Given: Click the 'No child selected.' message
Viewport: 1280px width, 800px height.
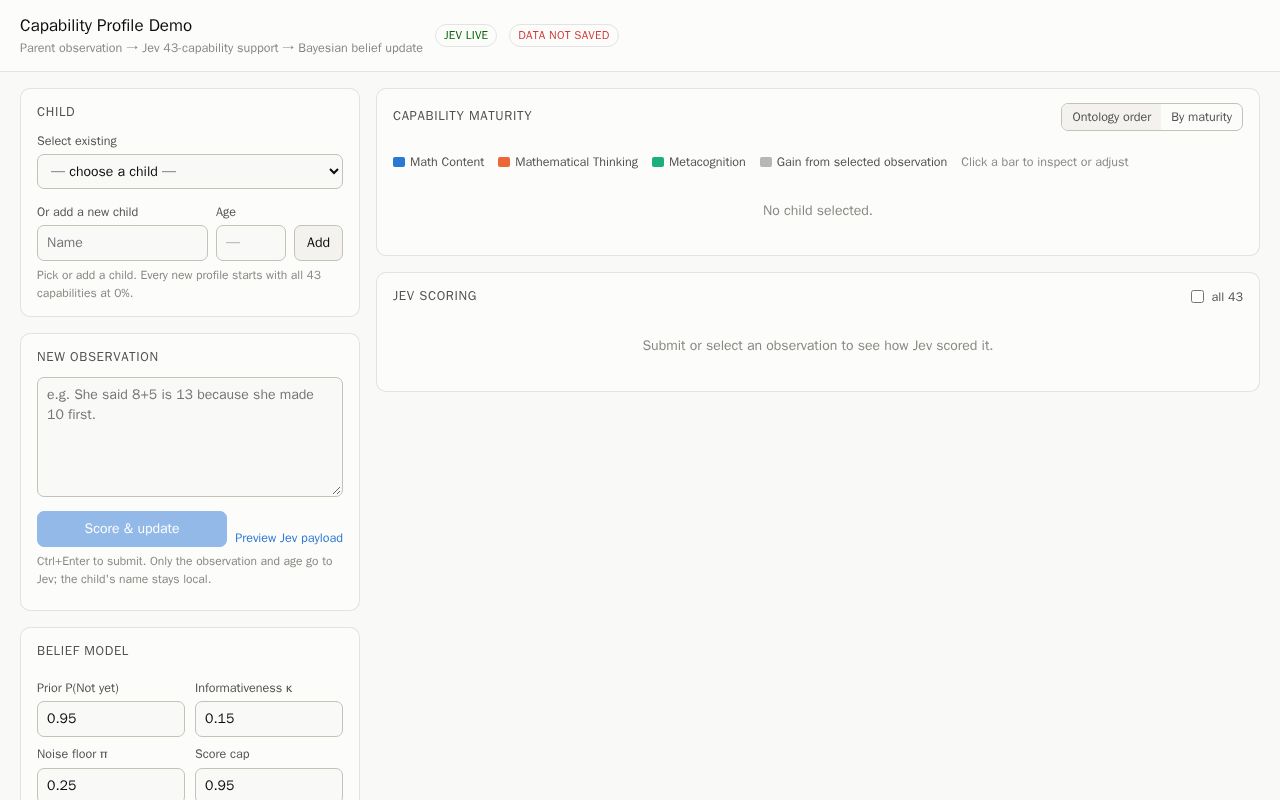Looking at the screenshot, I should [x=818, y=211].
